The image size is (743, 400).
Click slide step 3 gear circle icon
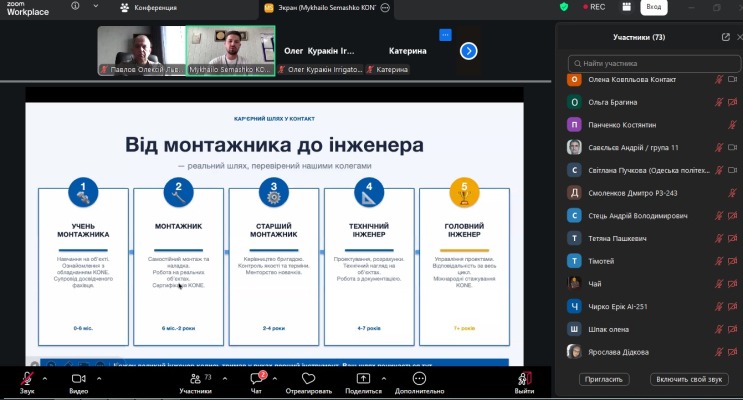click(274, 192)
